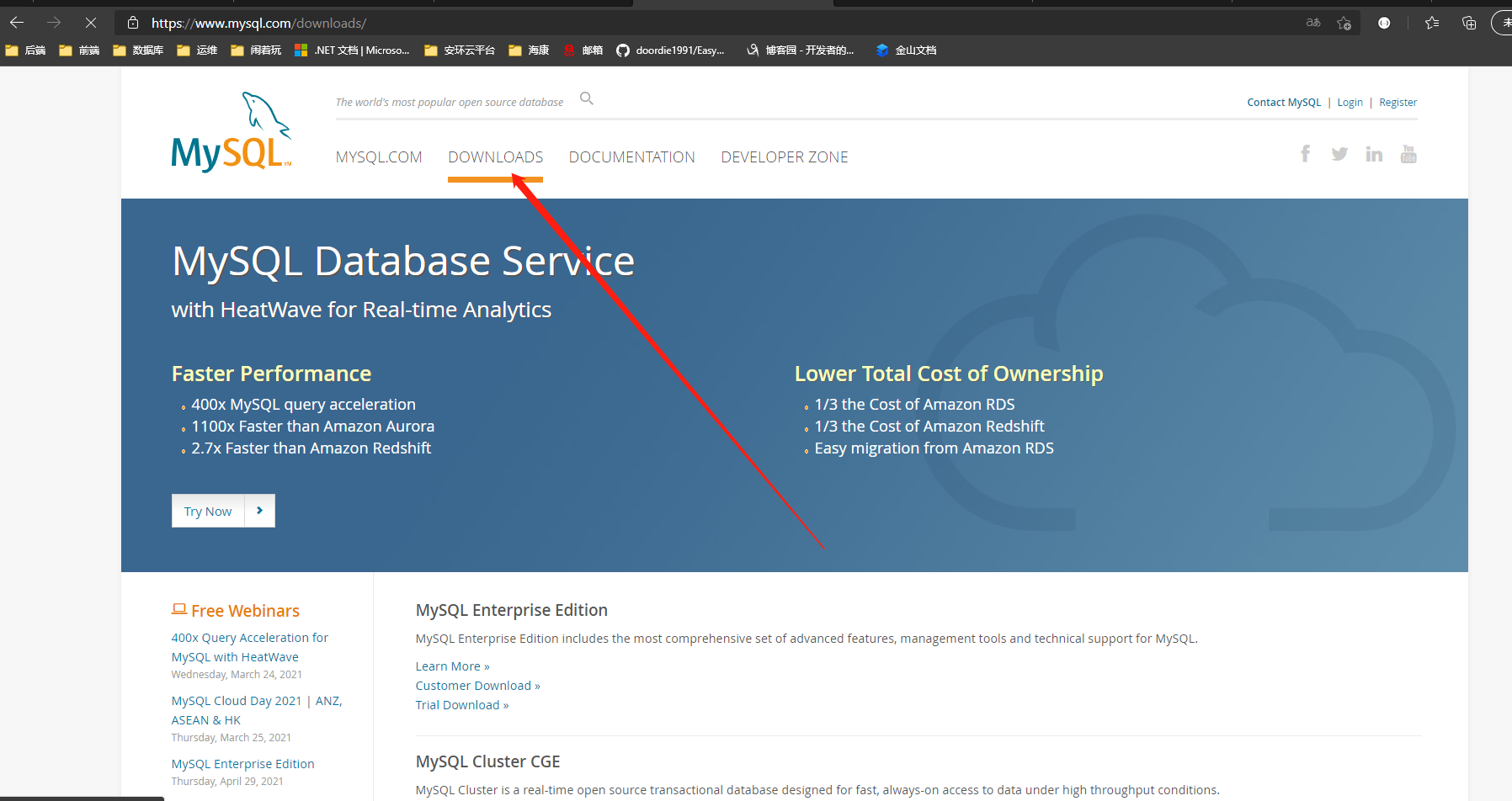The image size is (1512, 801).
Task: Click the Faster Performance heading
Action: tap(271, 374)
